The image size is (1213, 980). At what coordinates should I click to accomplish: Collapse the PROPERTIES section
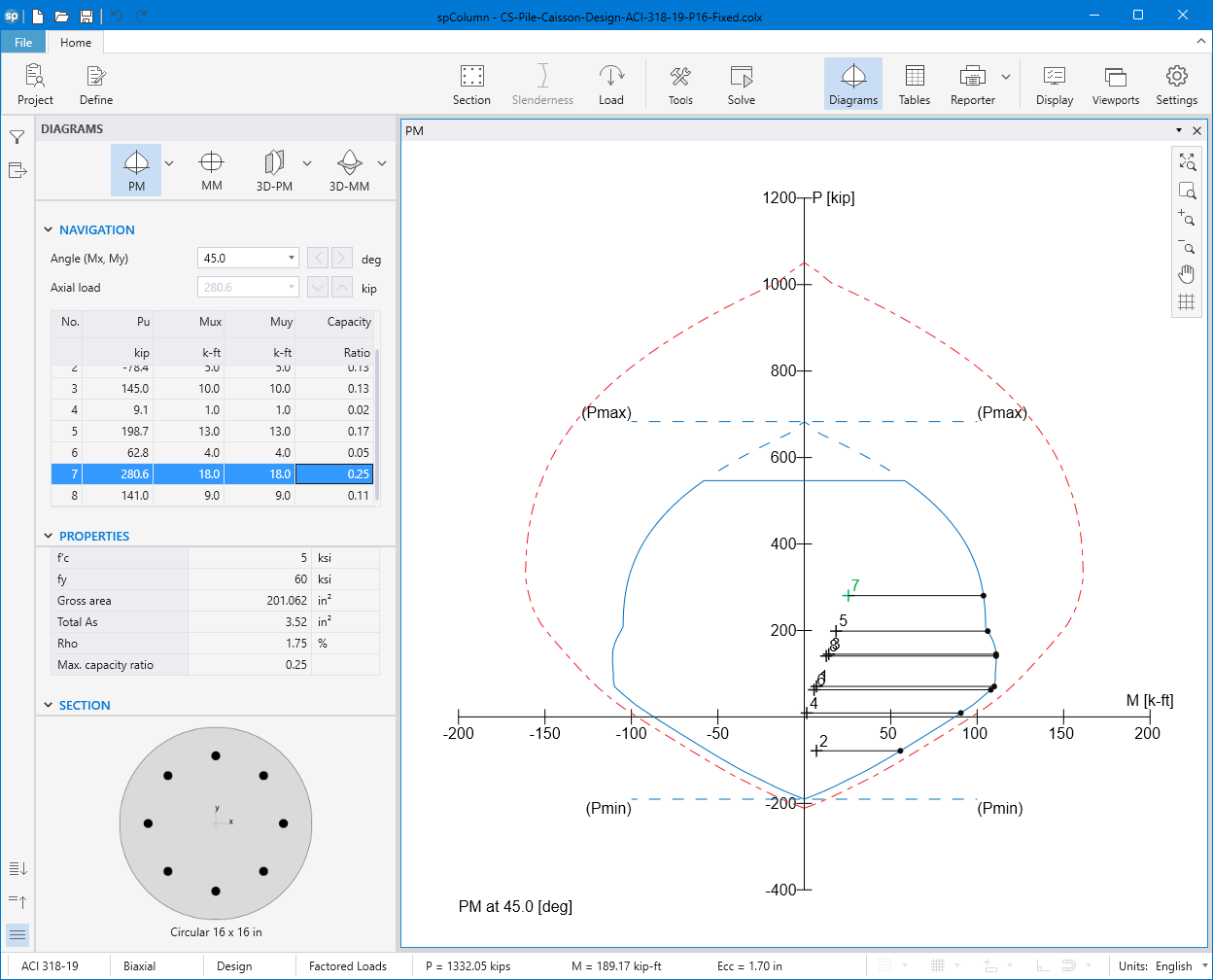[x=49, y=537]
